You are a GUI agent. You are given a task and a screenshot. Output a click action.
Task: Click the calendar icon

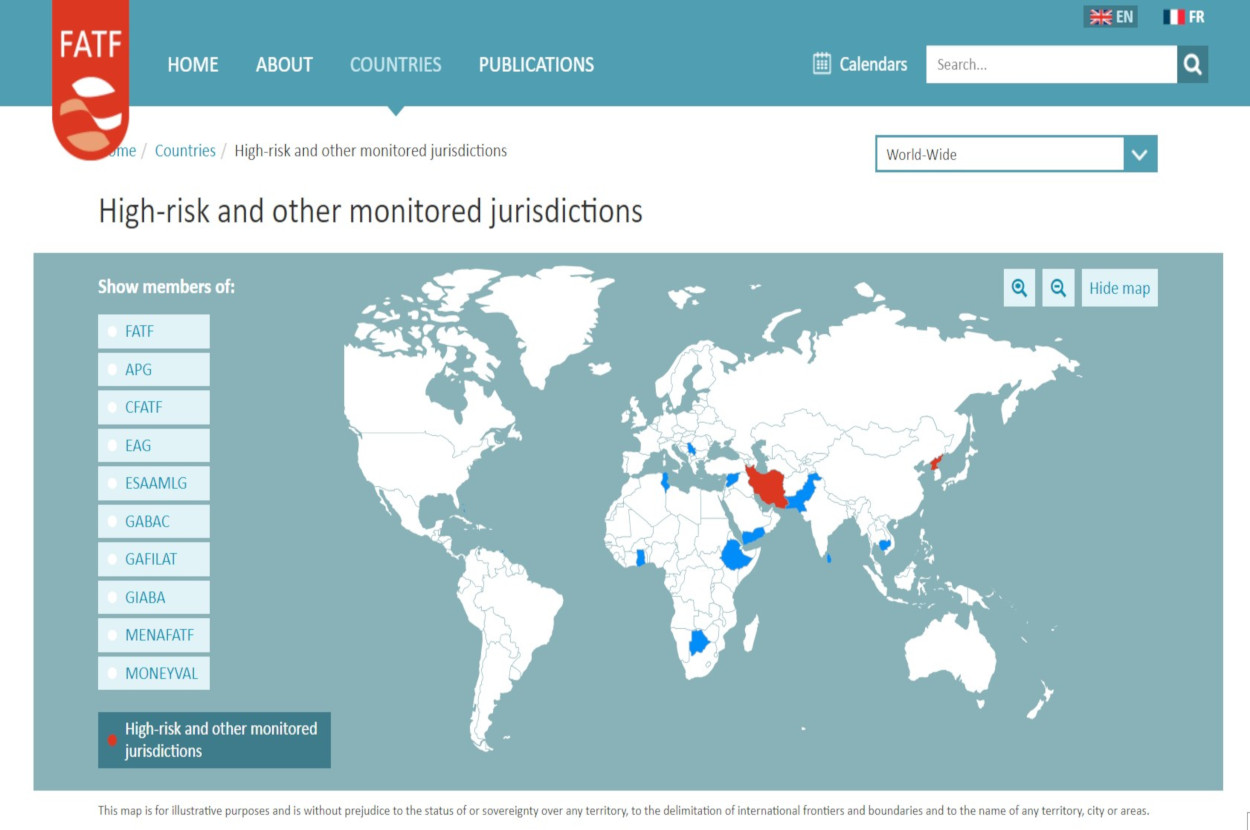822,64
